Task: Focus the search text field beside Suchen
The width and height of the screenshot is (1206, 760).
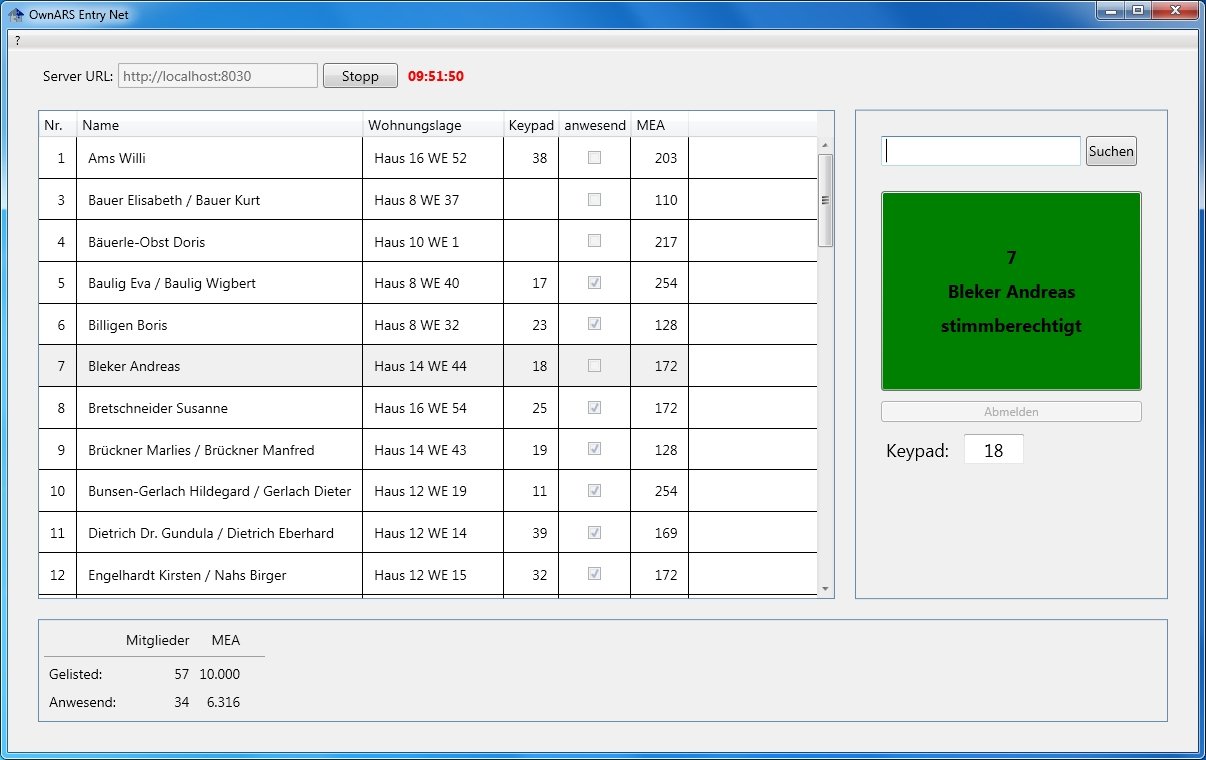Action: [981, 151]
